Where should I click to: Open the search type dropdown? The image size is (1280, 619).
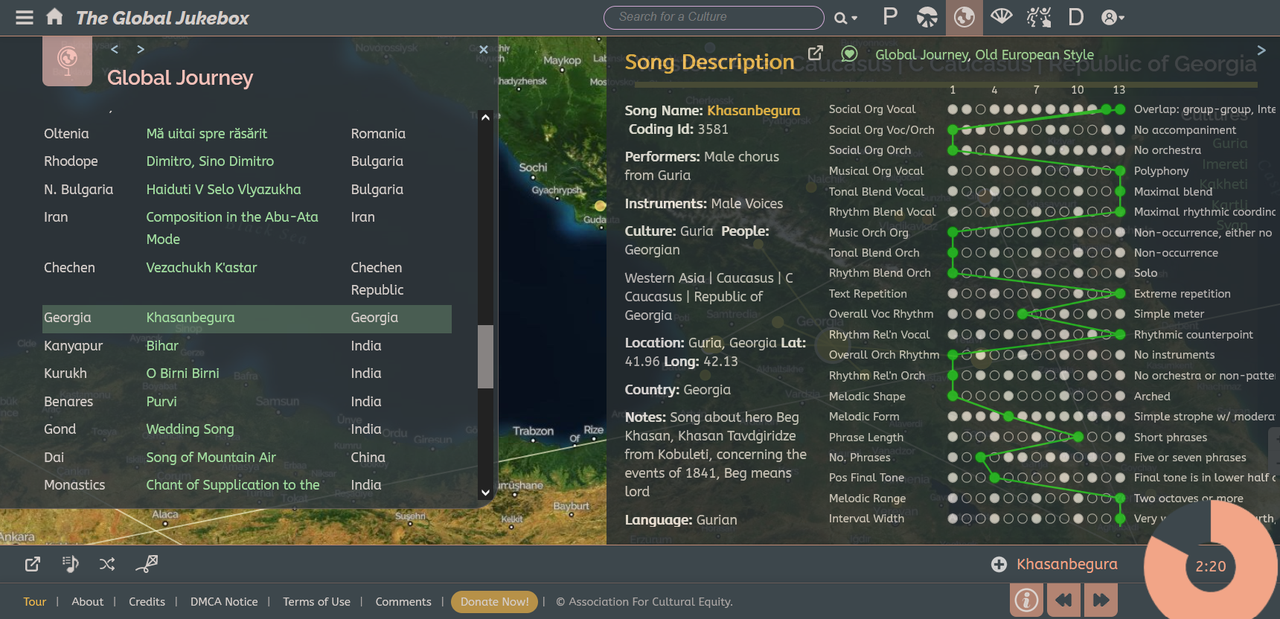coord(846,18)
